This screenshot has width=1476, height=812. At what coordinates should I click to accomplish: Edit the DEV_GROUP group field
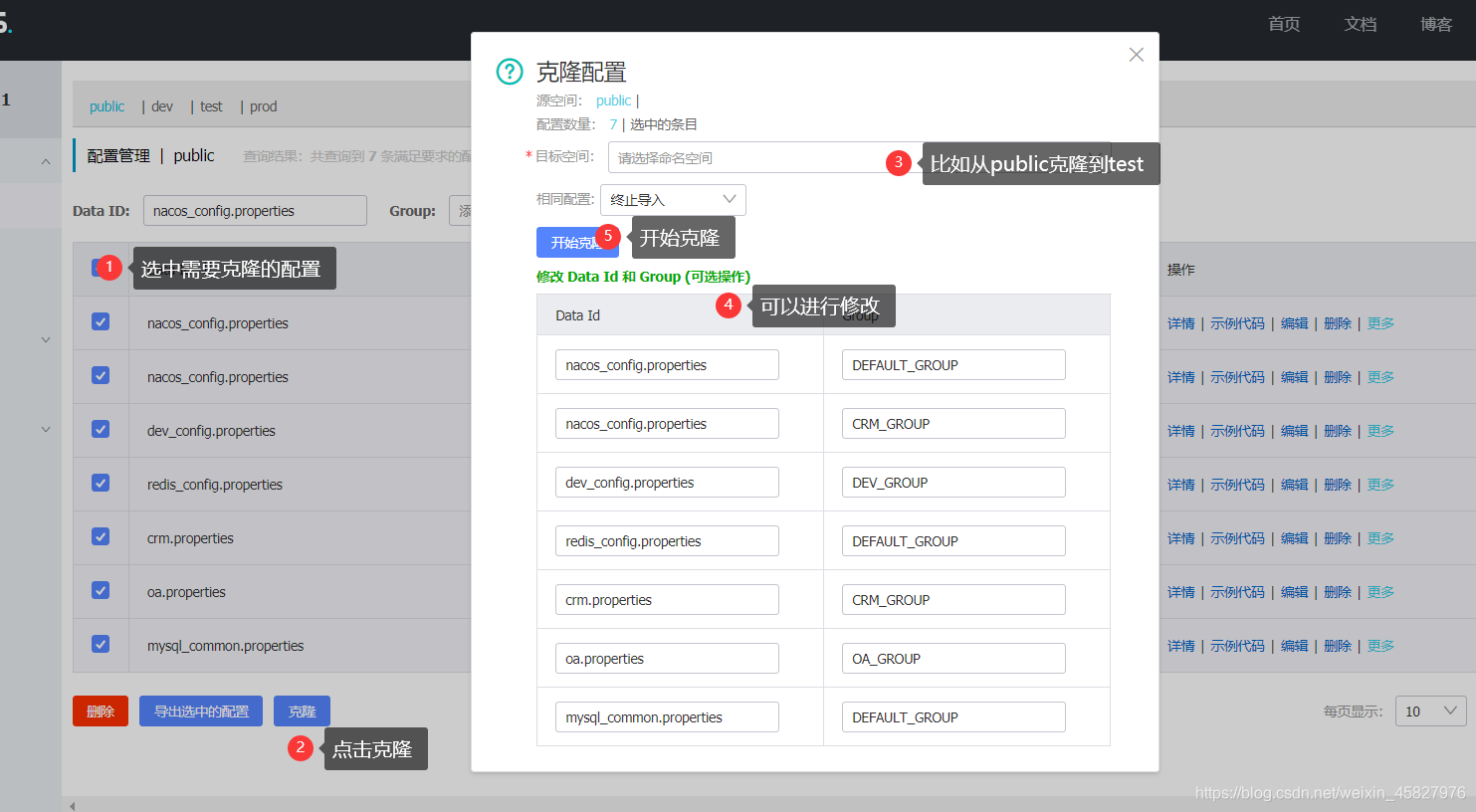click(953, 482)
